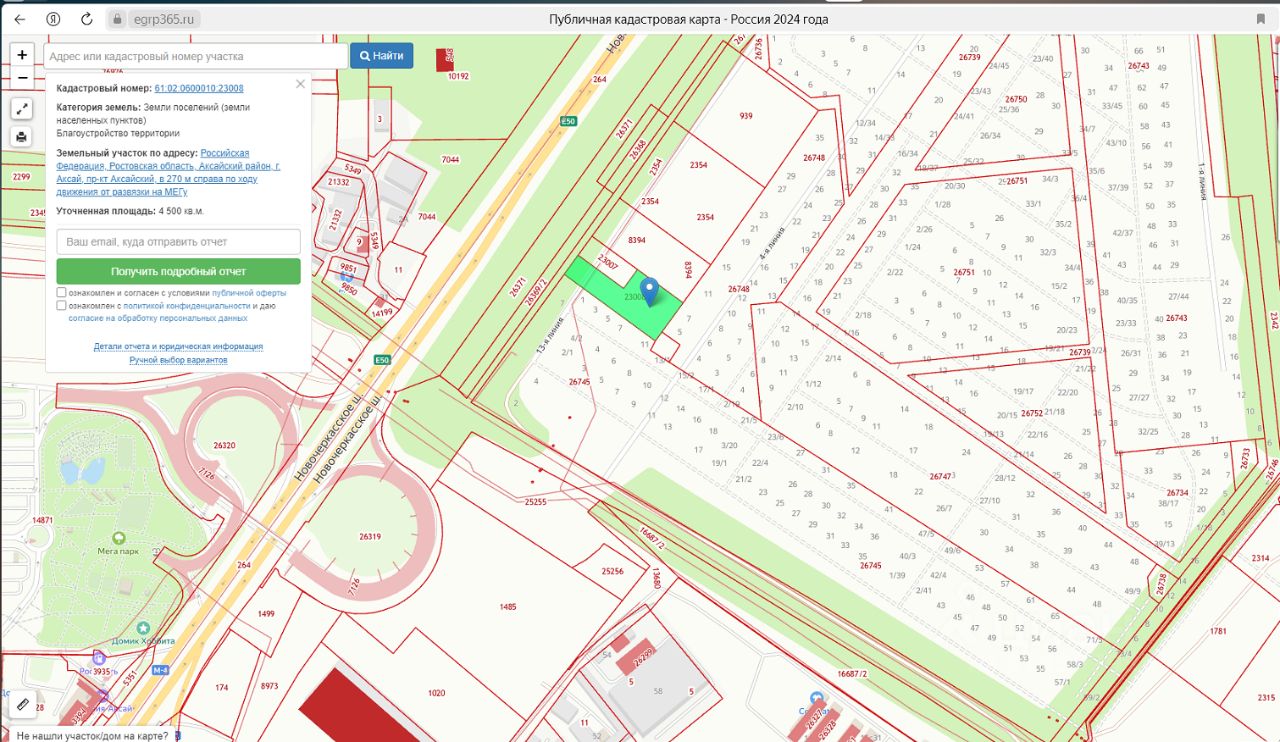The width and height of the screenshot is (1280, 742).
Task: Click the 4-я линия street label
Action: coord(771,246)
